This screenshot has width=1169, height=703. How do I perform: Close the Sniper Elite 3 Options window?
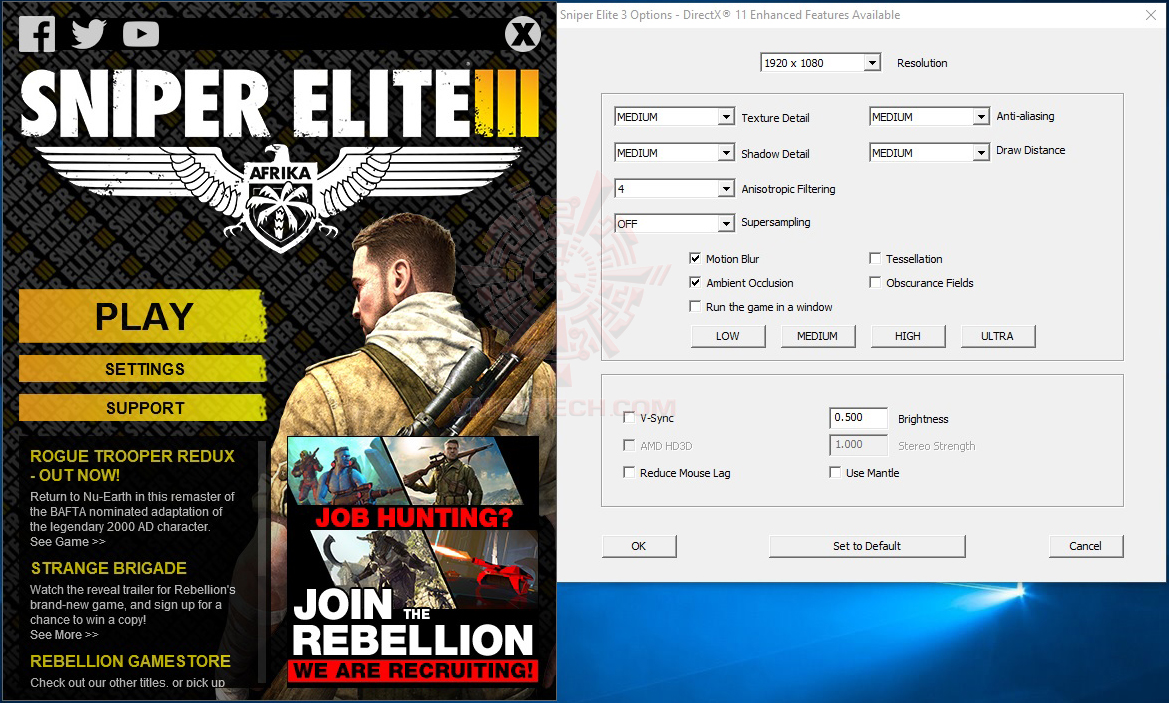1151,15
